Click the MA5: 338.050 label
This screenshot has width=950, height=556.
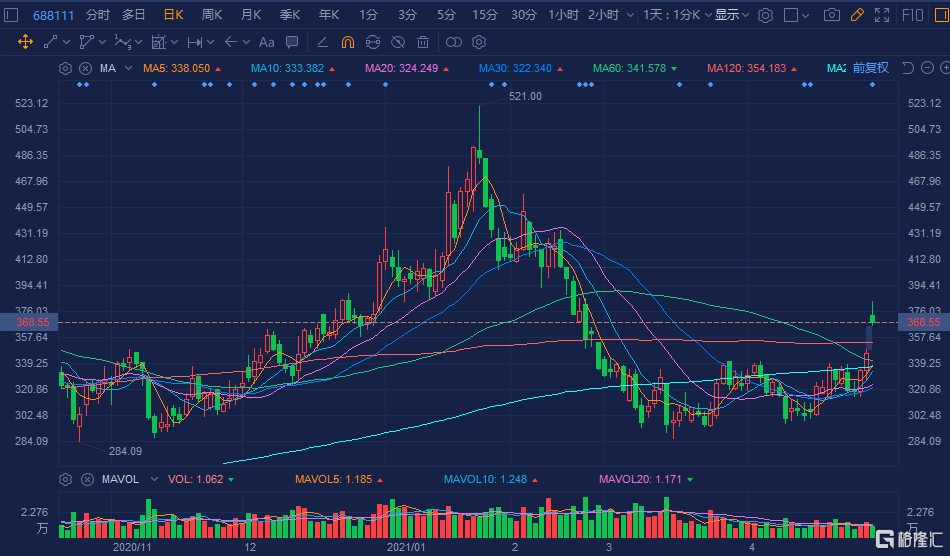point(176,68)
